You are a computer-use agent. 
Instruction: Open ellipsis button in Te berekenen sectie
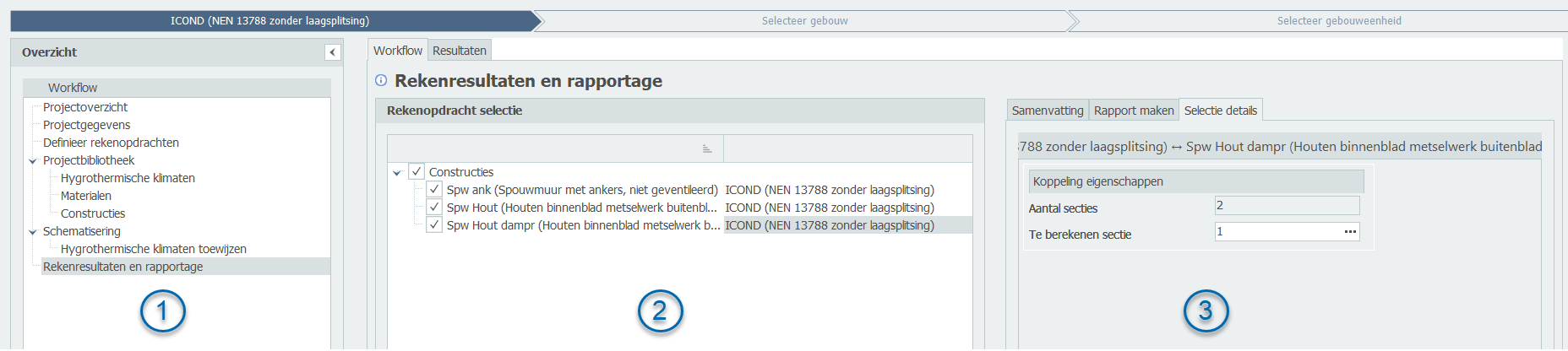pyautogui.click(x=1350, y=231)
